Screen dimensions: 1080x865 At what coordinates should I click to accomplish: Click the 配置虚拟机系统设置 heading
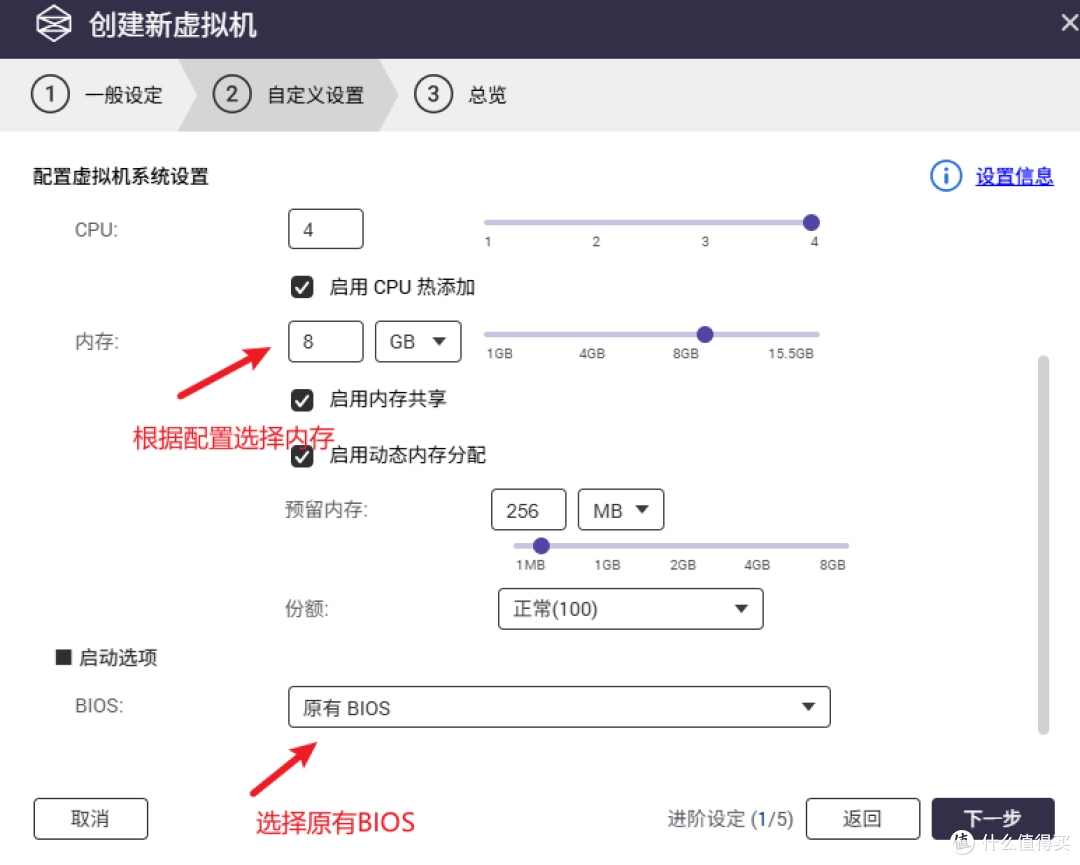121,176
